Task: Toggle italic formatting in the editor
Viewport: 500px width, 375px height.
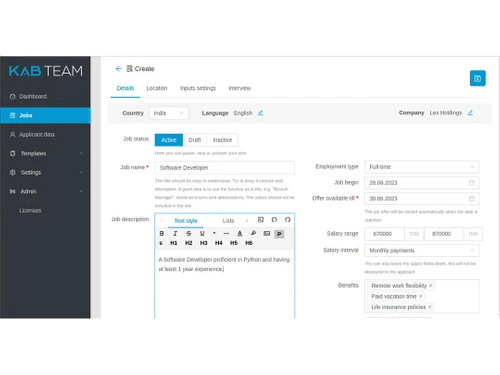Action: click(x=175, y=234)
